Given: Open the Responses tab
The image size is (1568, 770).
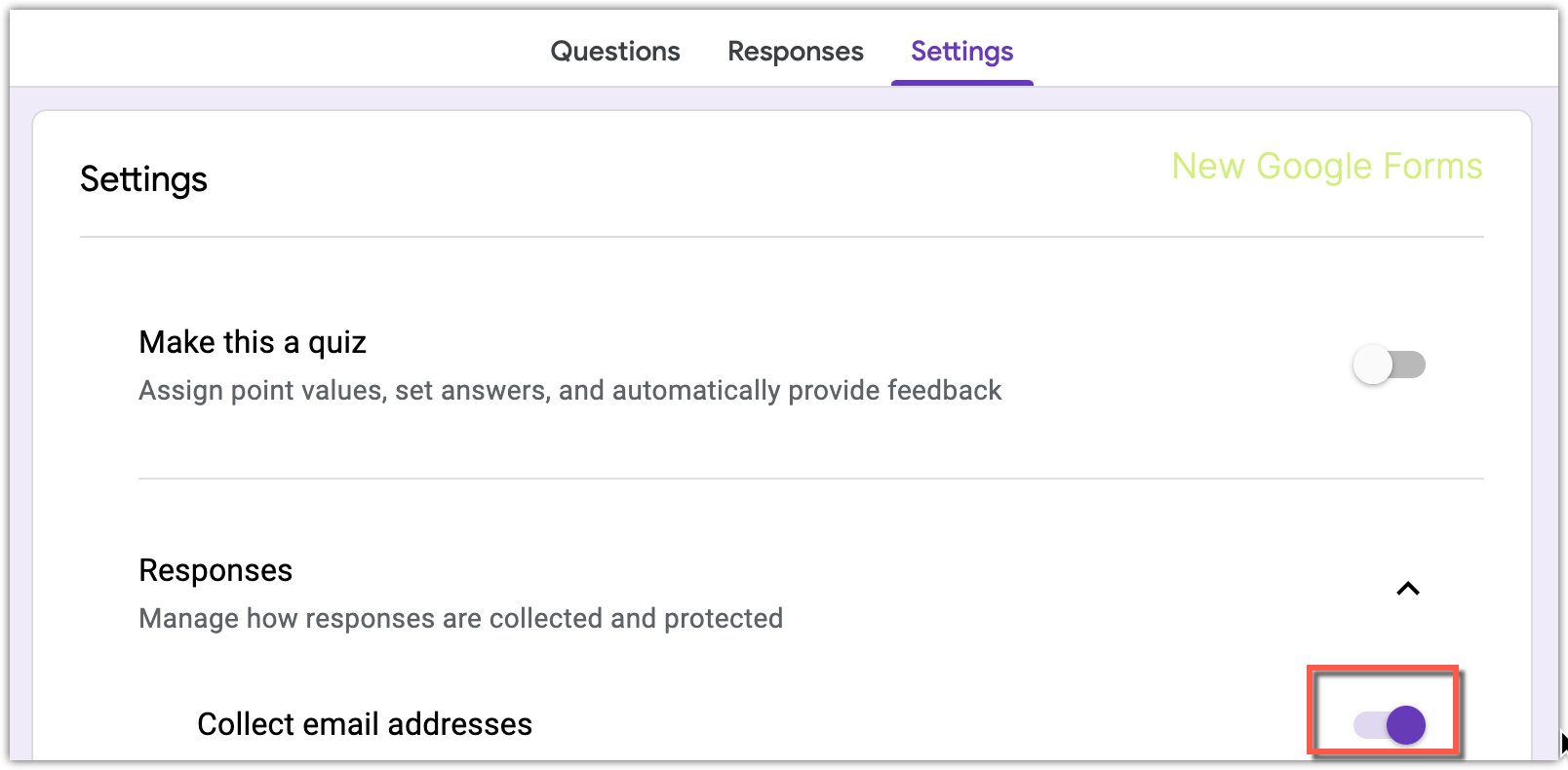Looking at the screenshot, I should click(x=796, y=51).
